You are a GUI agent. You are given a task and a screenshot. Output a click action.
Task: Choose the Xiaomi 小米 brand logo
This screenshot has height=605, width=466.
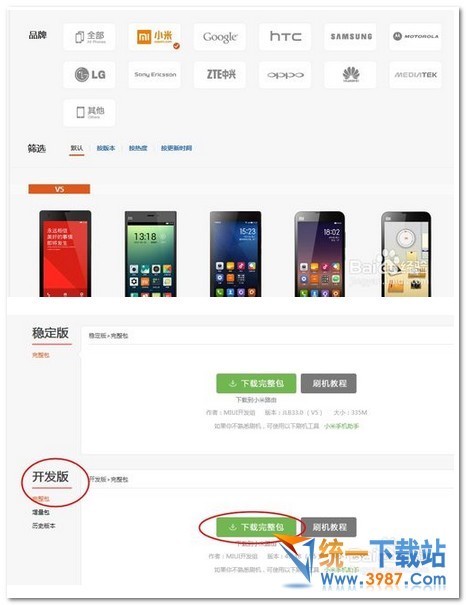(154, 37)
